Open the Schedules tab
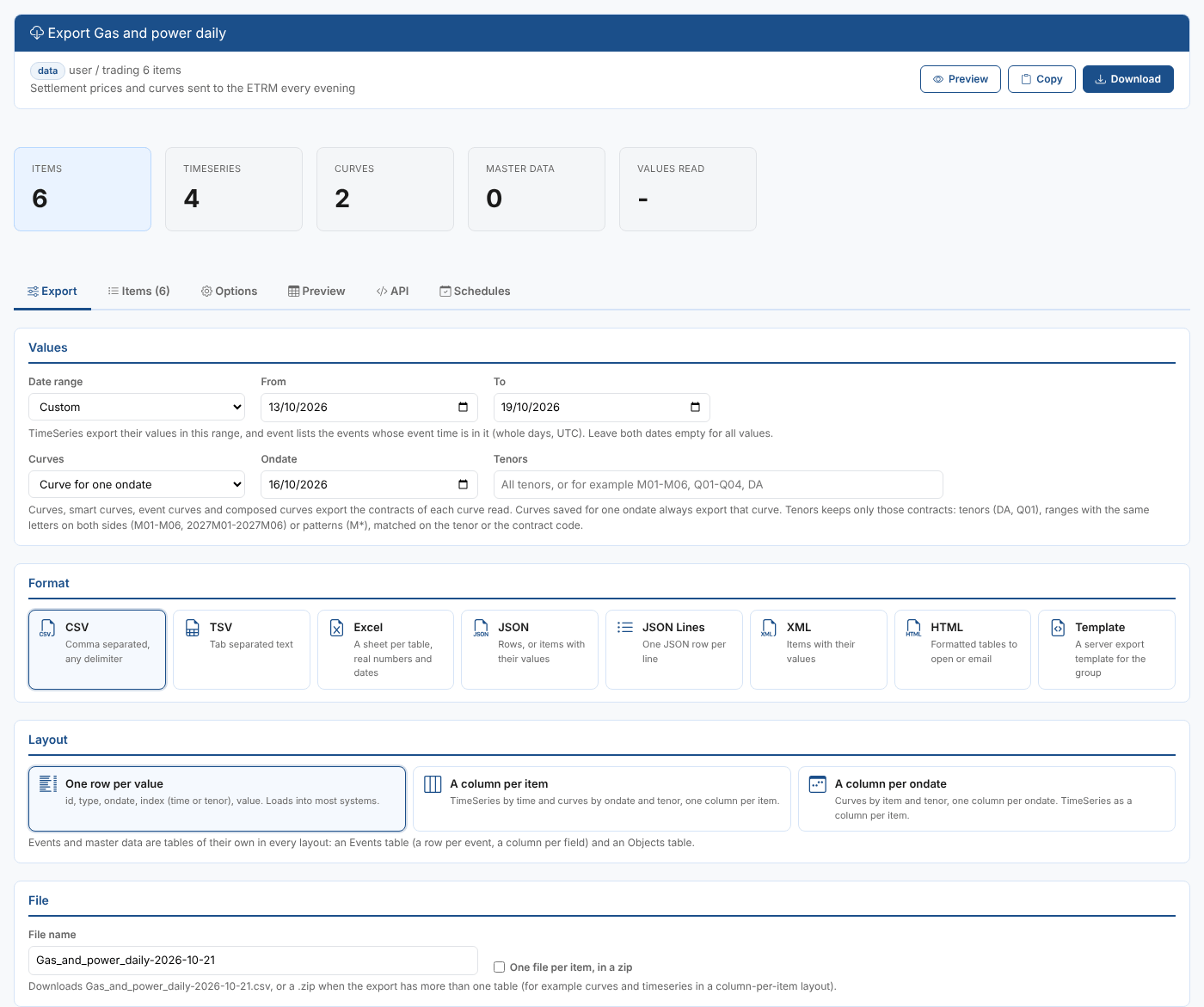This screenshot has height=1007, width=1204. [475, 291]
